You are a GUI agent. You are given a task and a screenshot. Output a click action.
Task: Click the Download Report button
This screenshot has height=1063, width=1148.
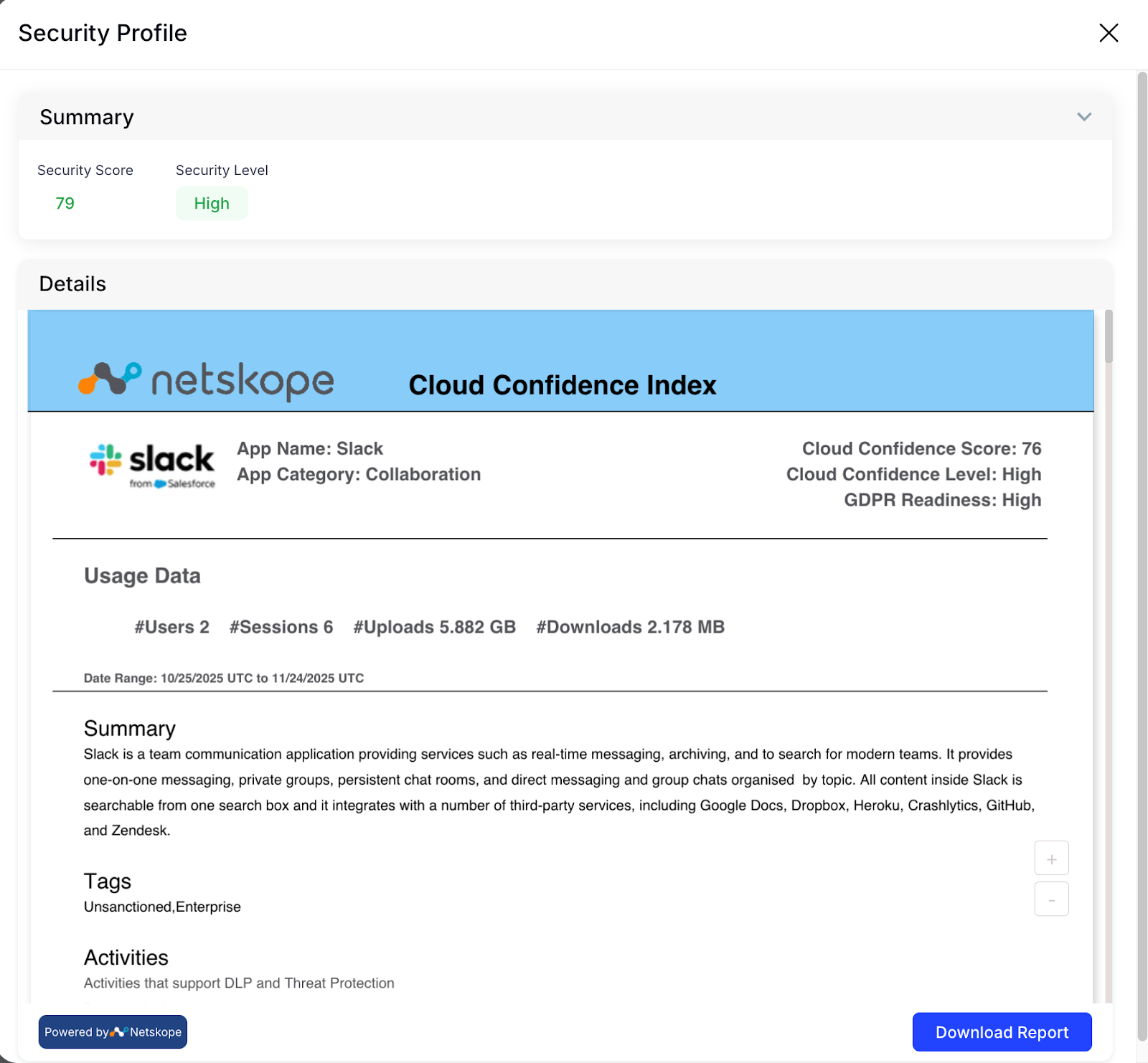1002,1032
